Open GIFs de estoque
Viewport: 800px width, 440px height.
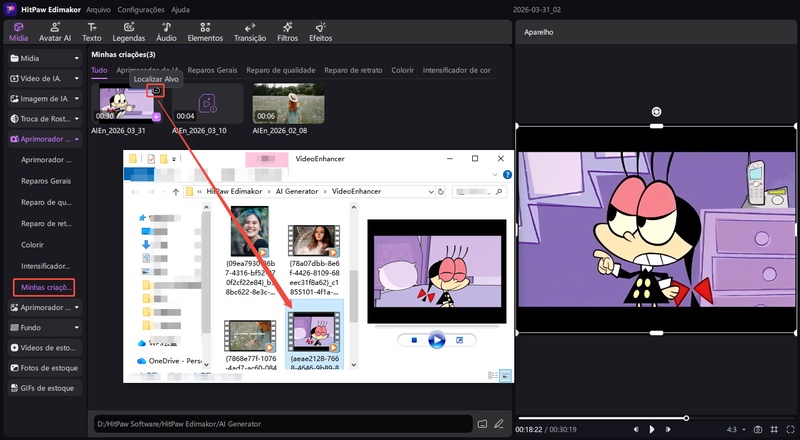coord(45,388)
